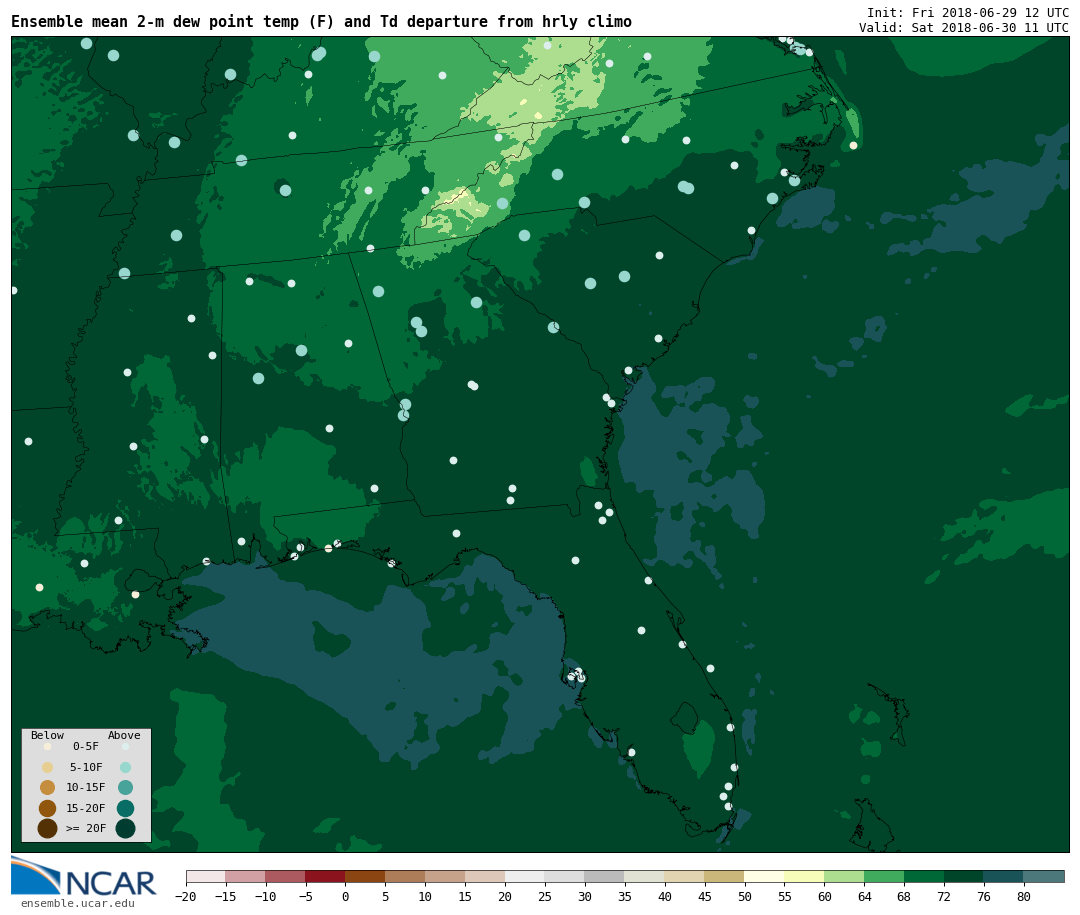Select the Above 0-5F legend dot
Viewport: 1080px width, 915px height.
(x=125, y=746)
